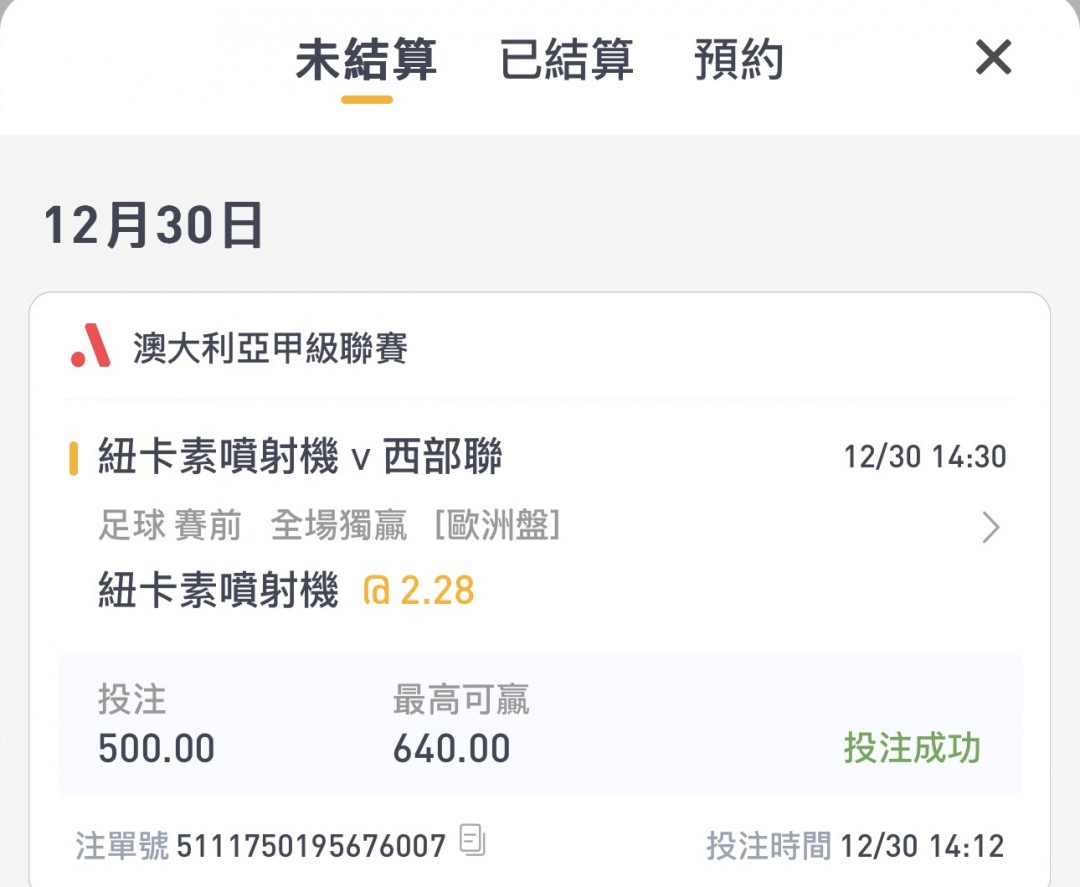1080x887 pixels.
Task: Open the 紐卡素噴射機 v 西部聯 match
Action: [x=300, y=458]
